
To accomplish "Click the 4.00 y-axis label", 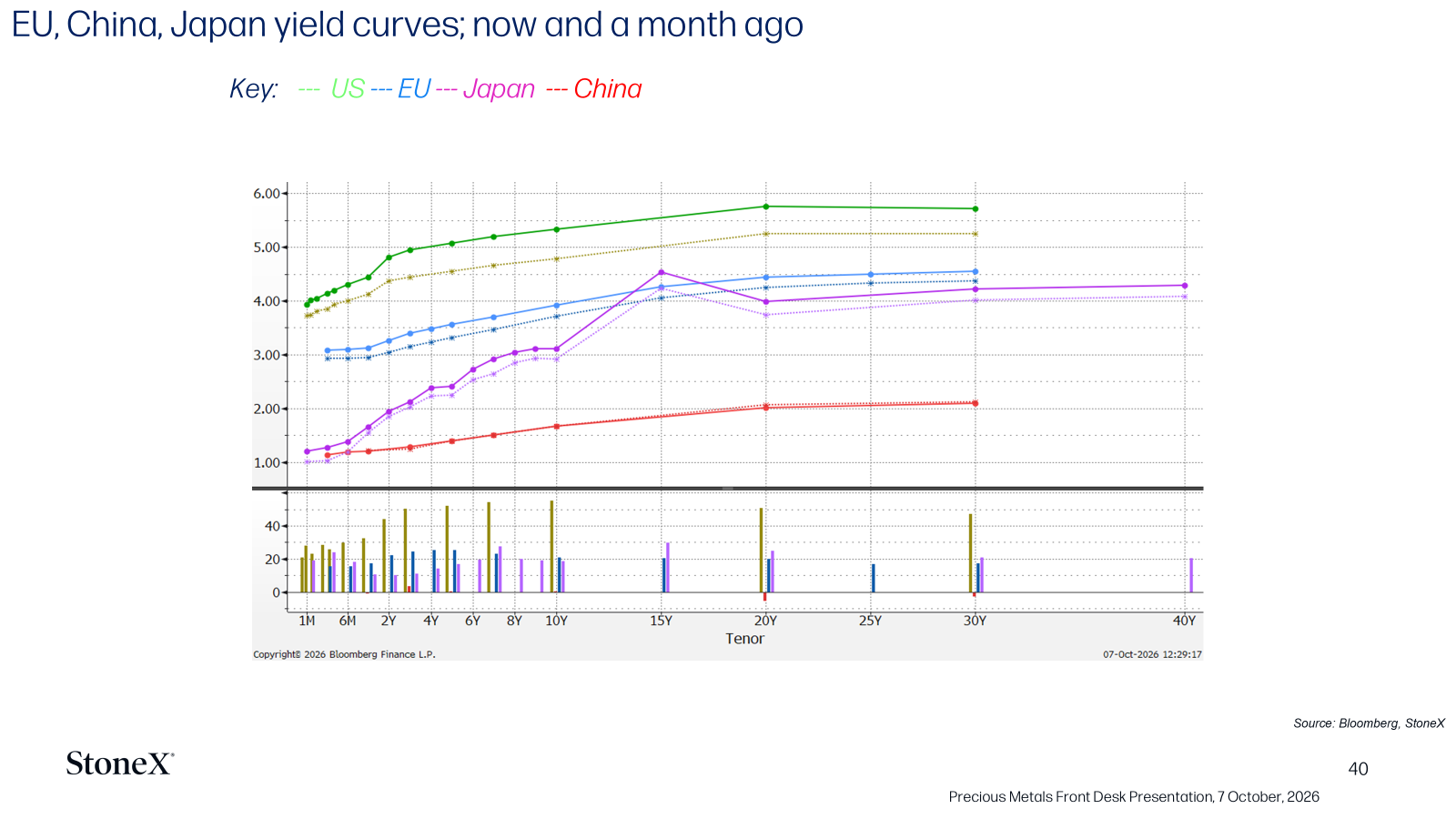I will pyautogui.click(x=267, y=301).
